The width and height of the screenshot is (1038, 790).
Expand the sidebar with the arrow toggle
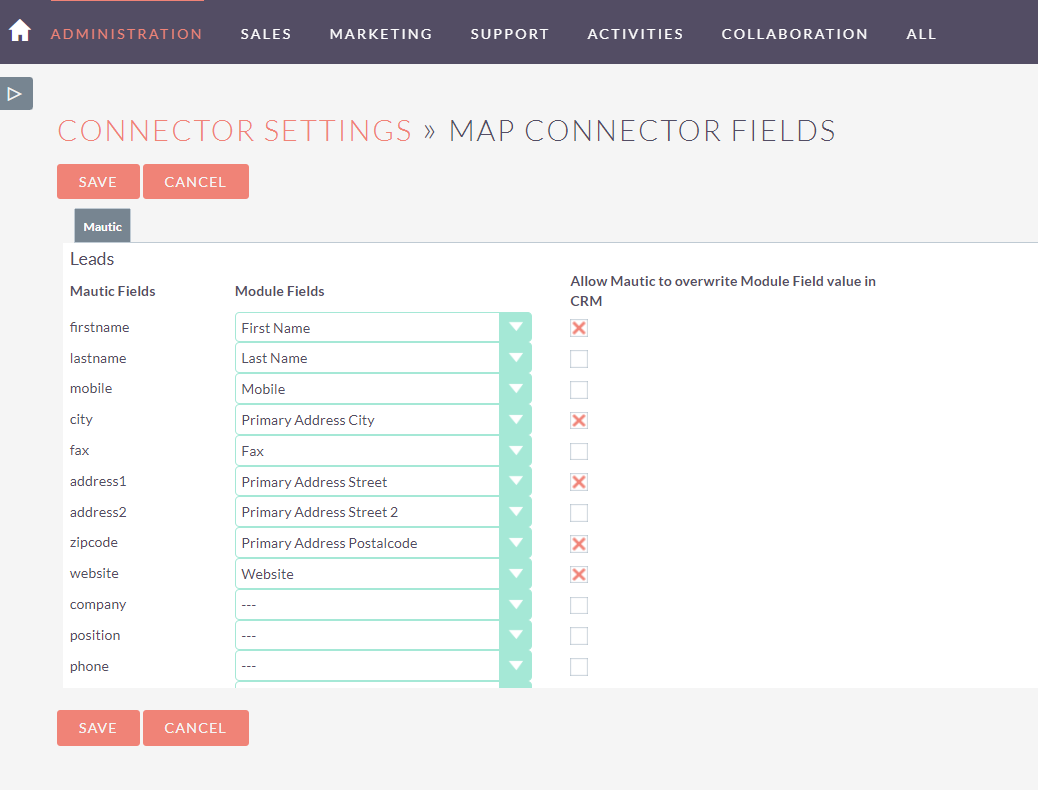pos(16,94)
